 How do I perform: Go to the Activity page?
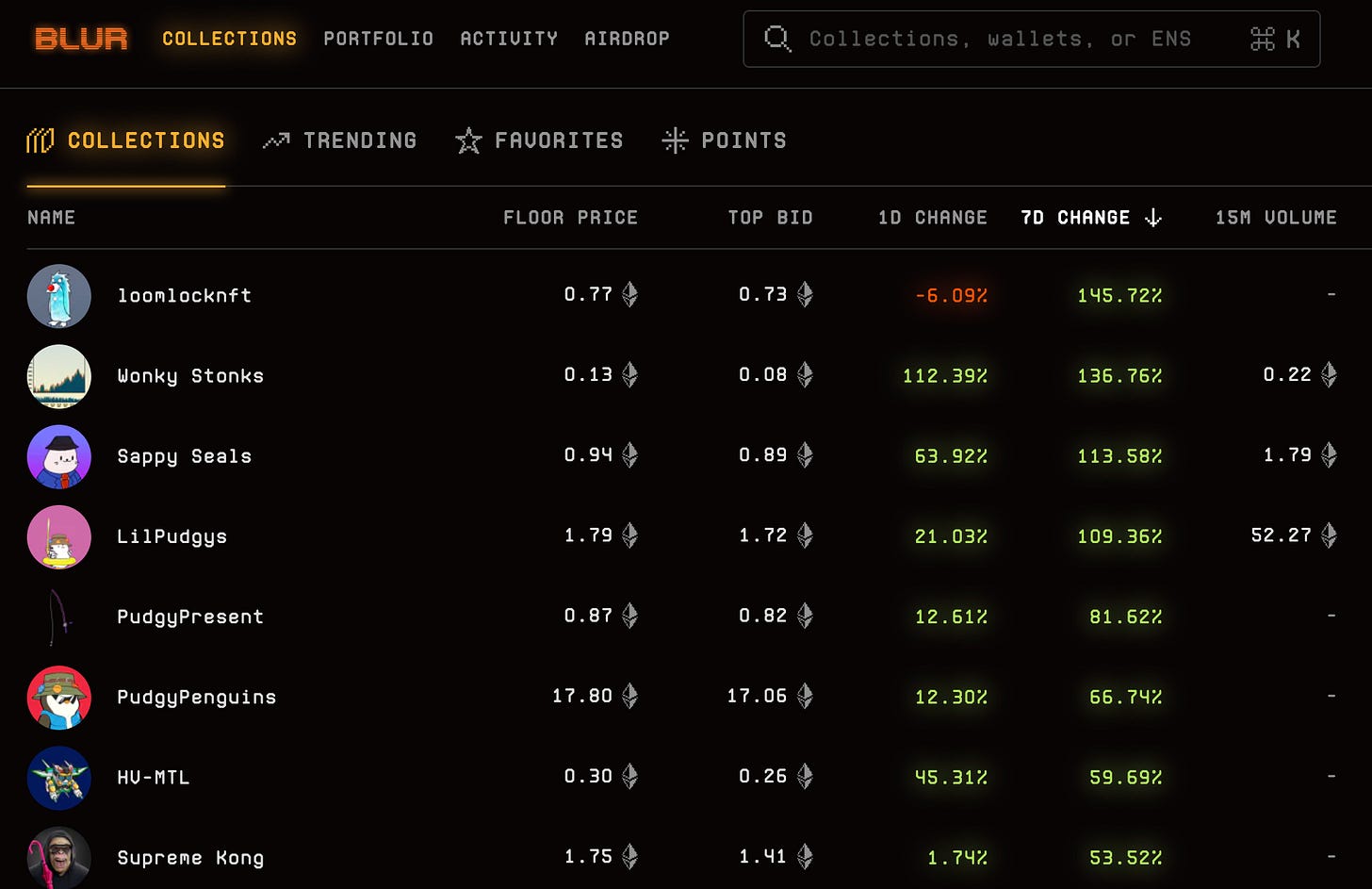[x=509, y=39]
